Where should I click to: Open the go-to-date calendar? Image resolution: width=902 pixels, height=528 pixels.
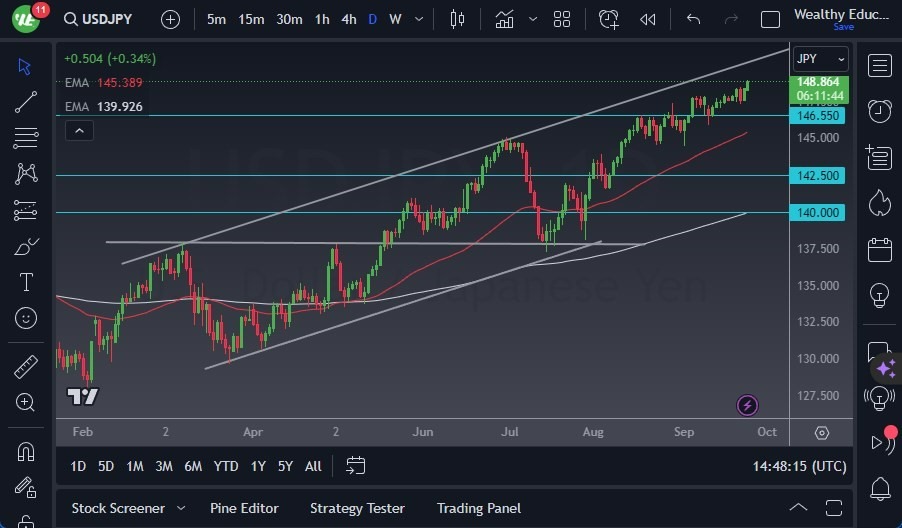(x=356, y=466)
